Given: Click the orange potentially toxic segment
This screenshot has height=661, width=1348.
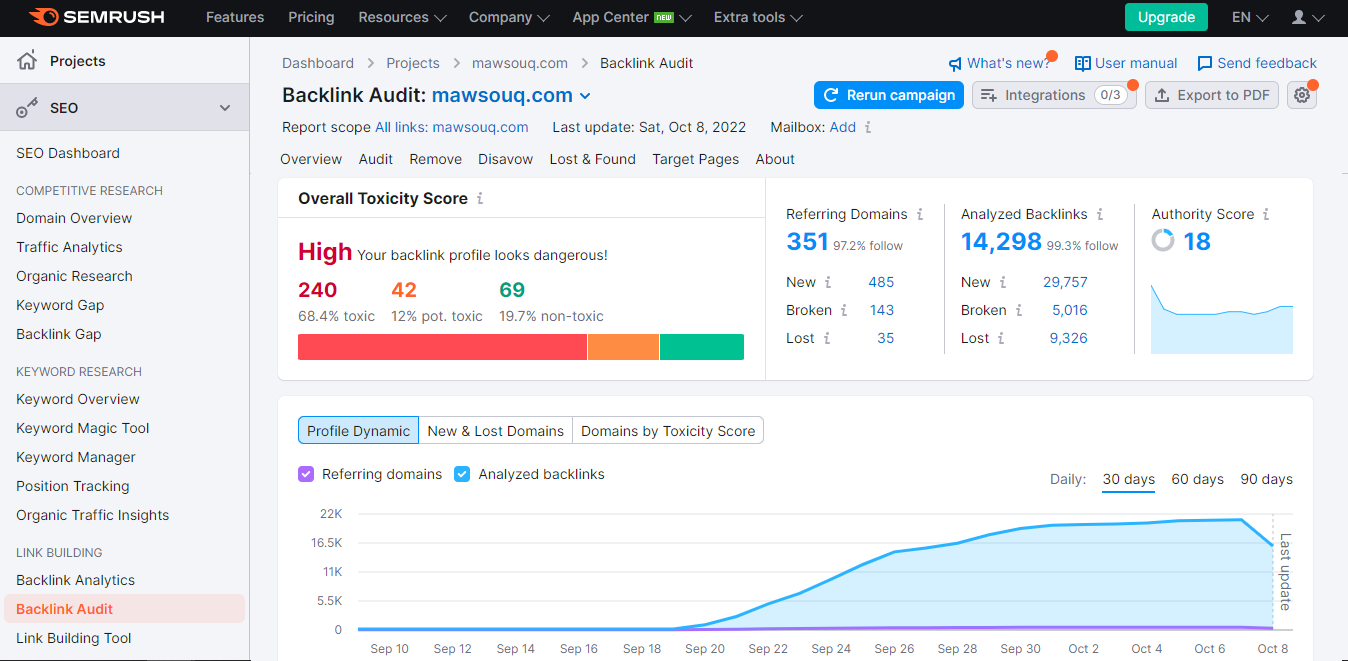Looking at the screenshot, I should pyautogui.click(x=623, y=347).
